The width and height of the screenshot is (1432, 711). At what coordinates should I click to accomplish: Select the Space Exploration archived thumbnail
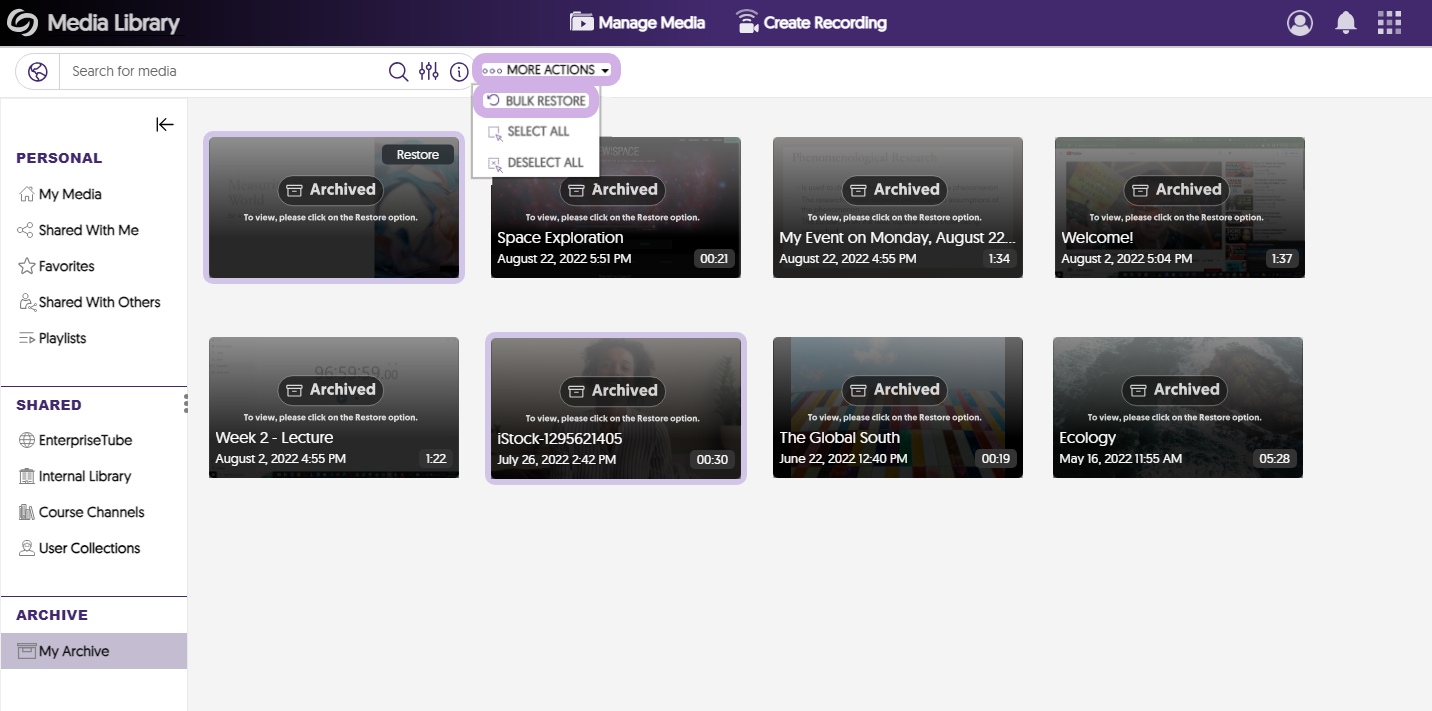[x=615, y=208]
